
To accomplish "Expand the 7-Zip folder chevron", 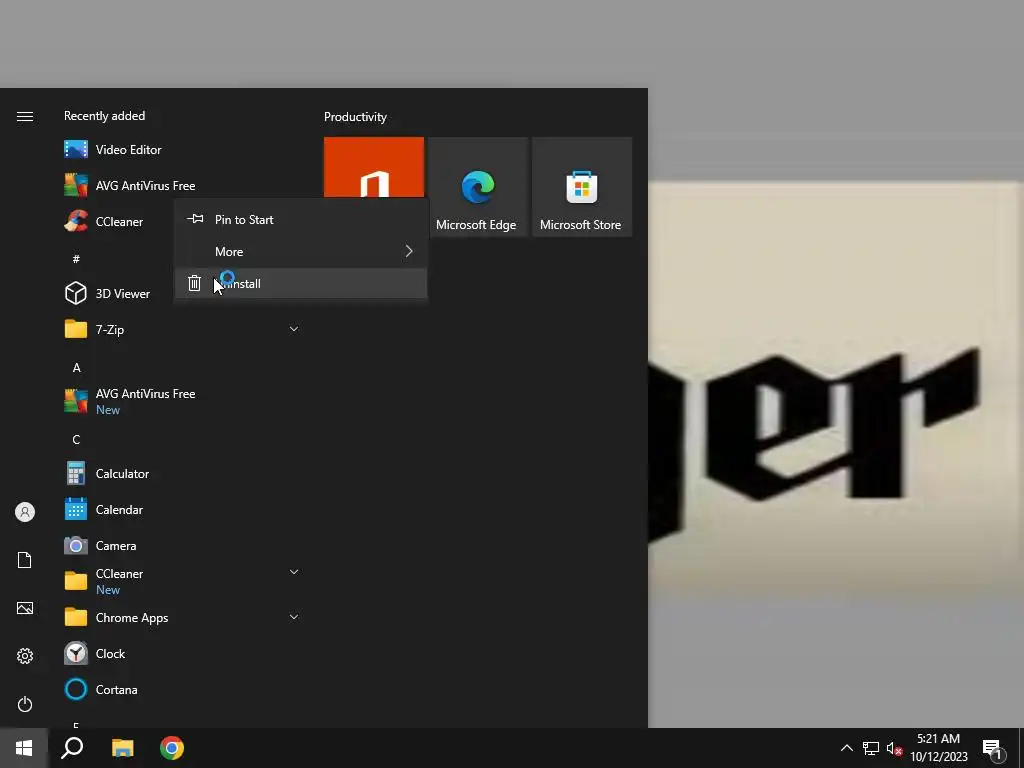I will (294, 328).
